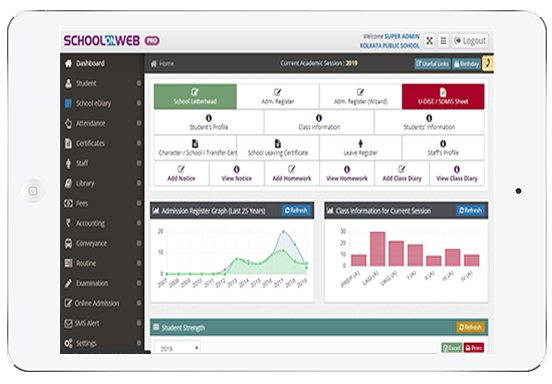552x384 pixels.
Task: Click the Accounting rupee icon
Action: pyautogui.click(x=68, y=223)
